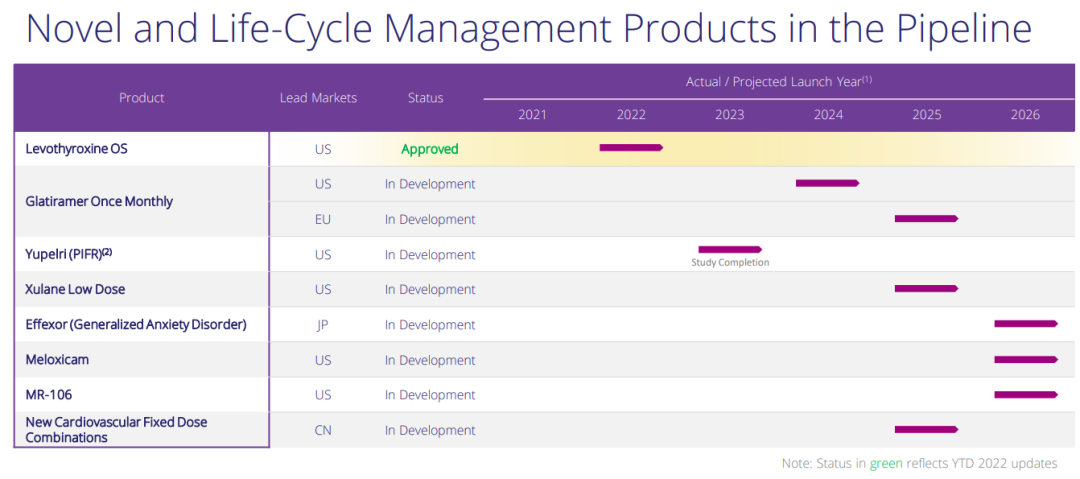Click 'In Development' status for Yupelri row
The image size is (1080, 479).
click(x=430, y=254)
